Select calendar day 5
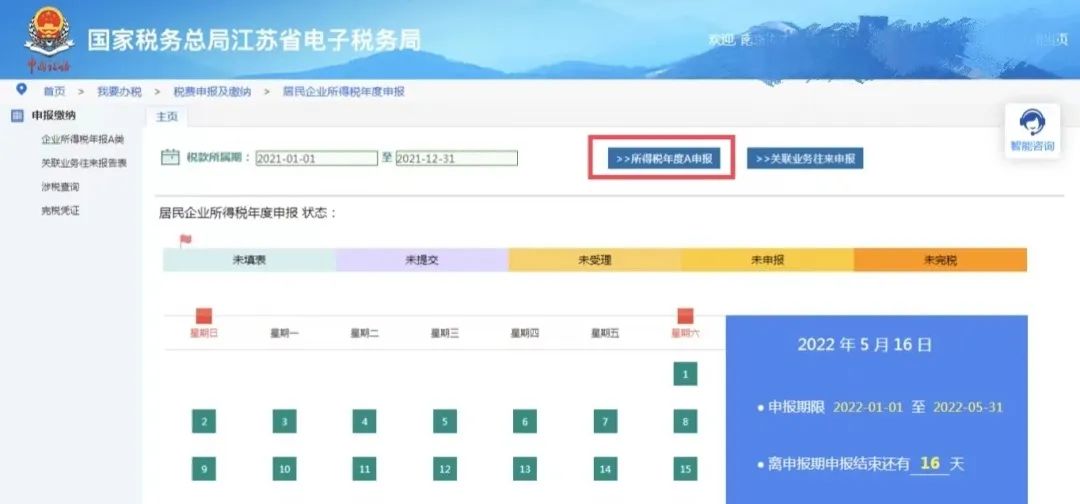The height and width of the screenshot is (504, 1080). click(x=445, y=421)
